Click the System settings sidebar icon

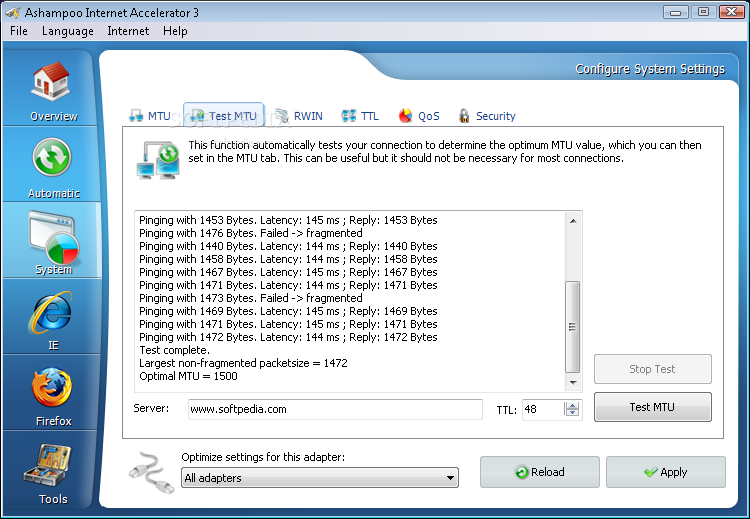pyautogui.click(x=52, y=237)
